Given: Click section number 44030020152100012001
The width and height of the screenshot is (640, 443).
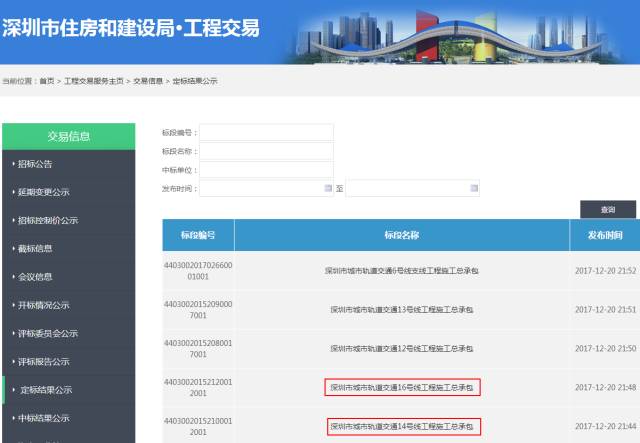Looking at the screenshot, I should pyautogui.click(x=198, y=426).
